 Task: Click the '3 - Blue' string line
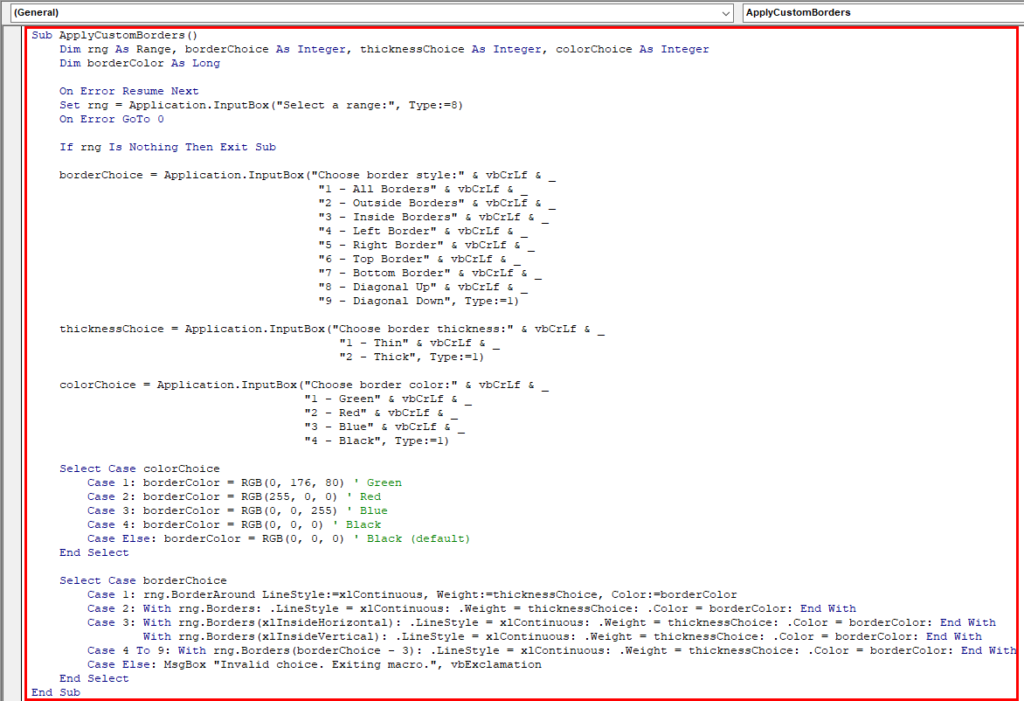[x=385, y=427]
